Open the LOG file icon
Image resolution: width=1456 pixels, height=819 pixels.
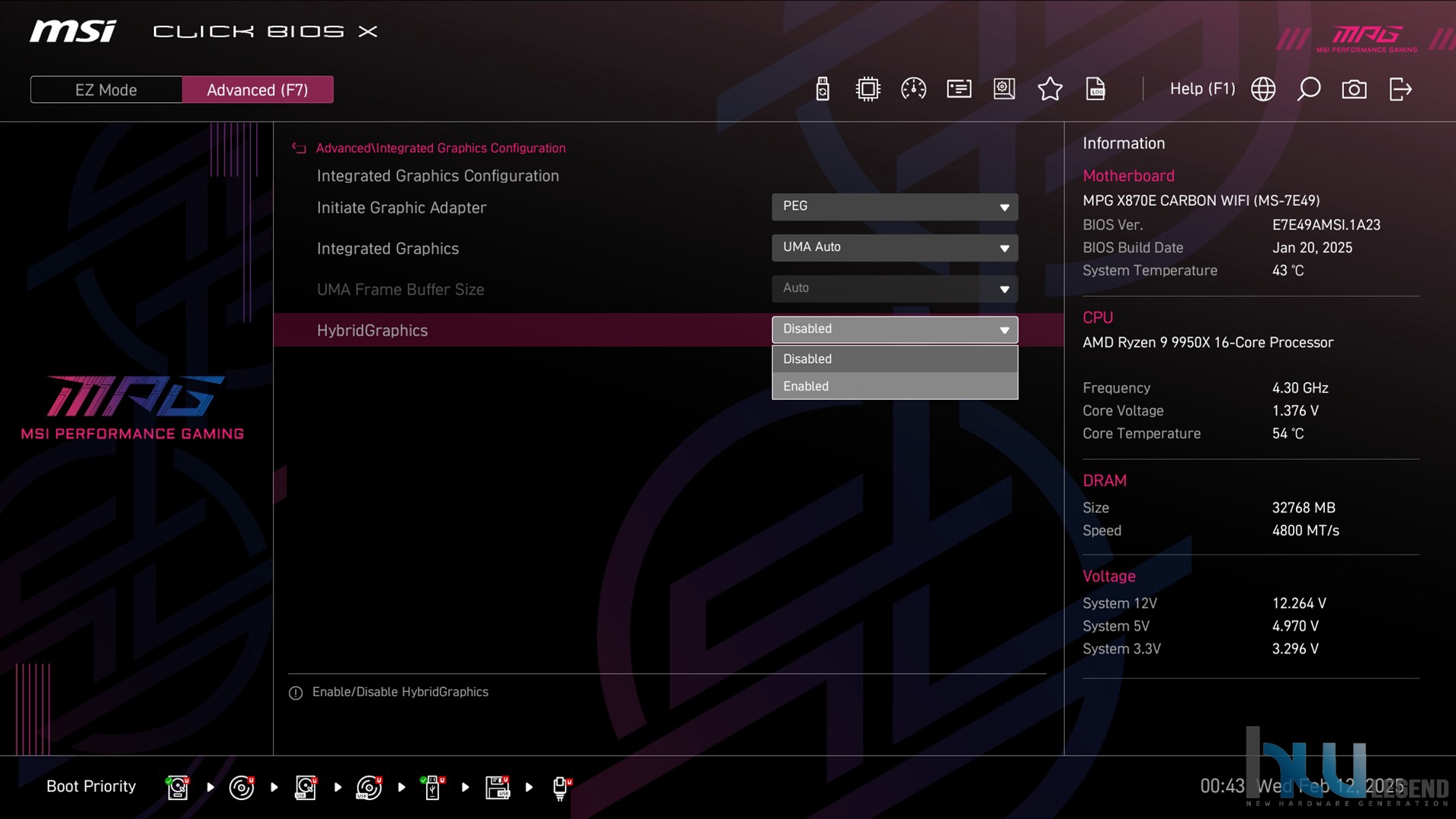[x=1095, y=89]
